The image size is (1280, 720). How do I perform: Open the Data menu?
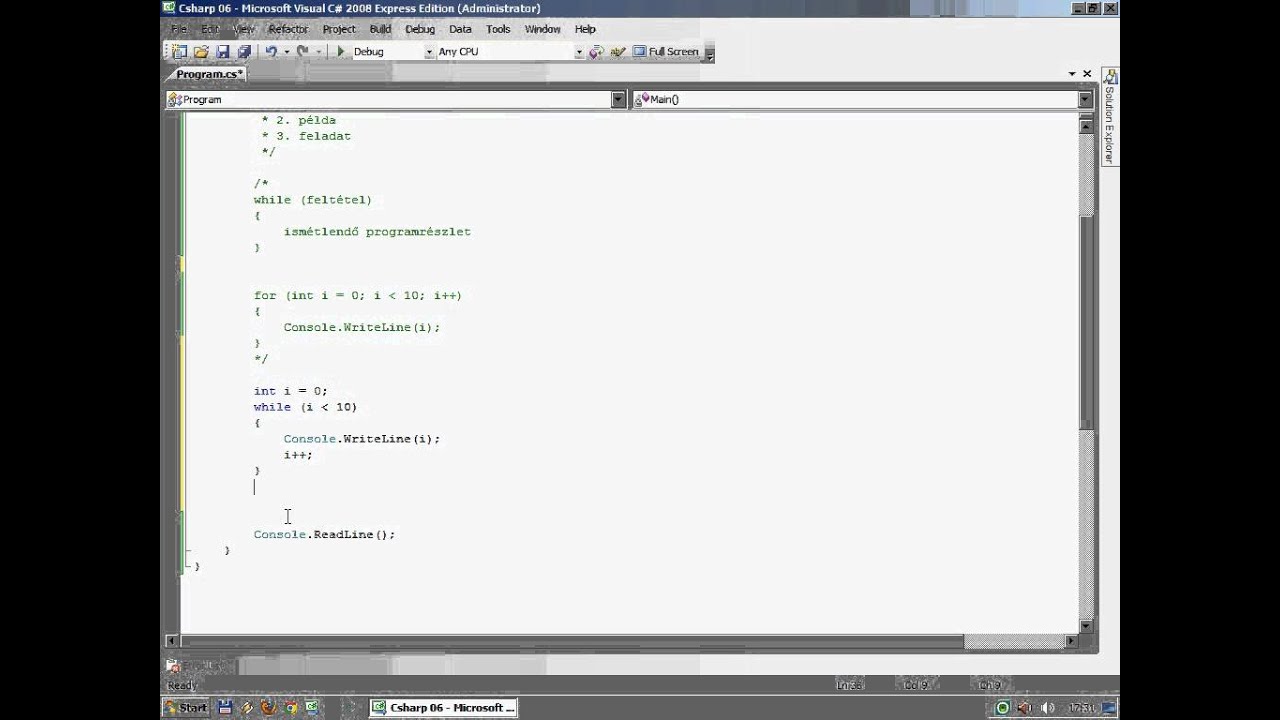[460, 29]
